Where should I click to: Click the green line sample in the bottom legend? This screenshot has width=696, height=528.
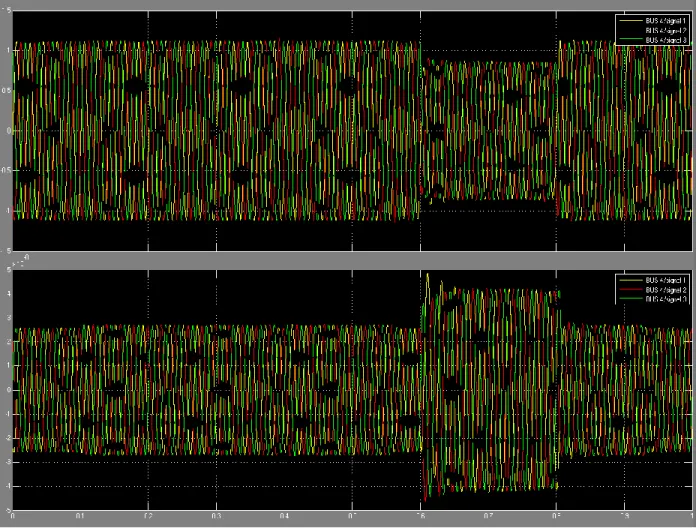pyautogui.click(x=631, y=298)
